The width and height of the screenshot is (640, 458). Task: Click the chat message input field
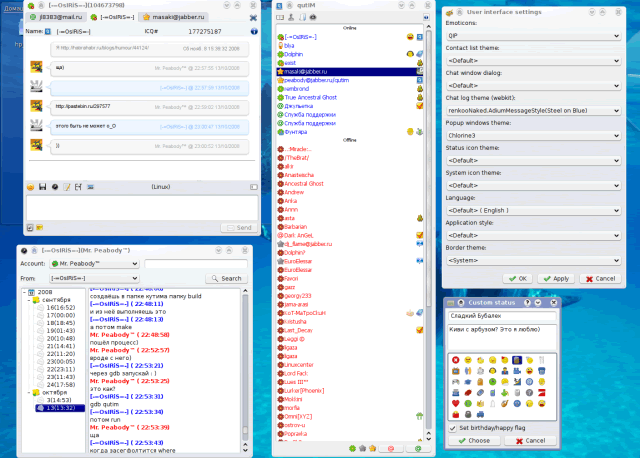pyautogui.click(x=142, y=208)
